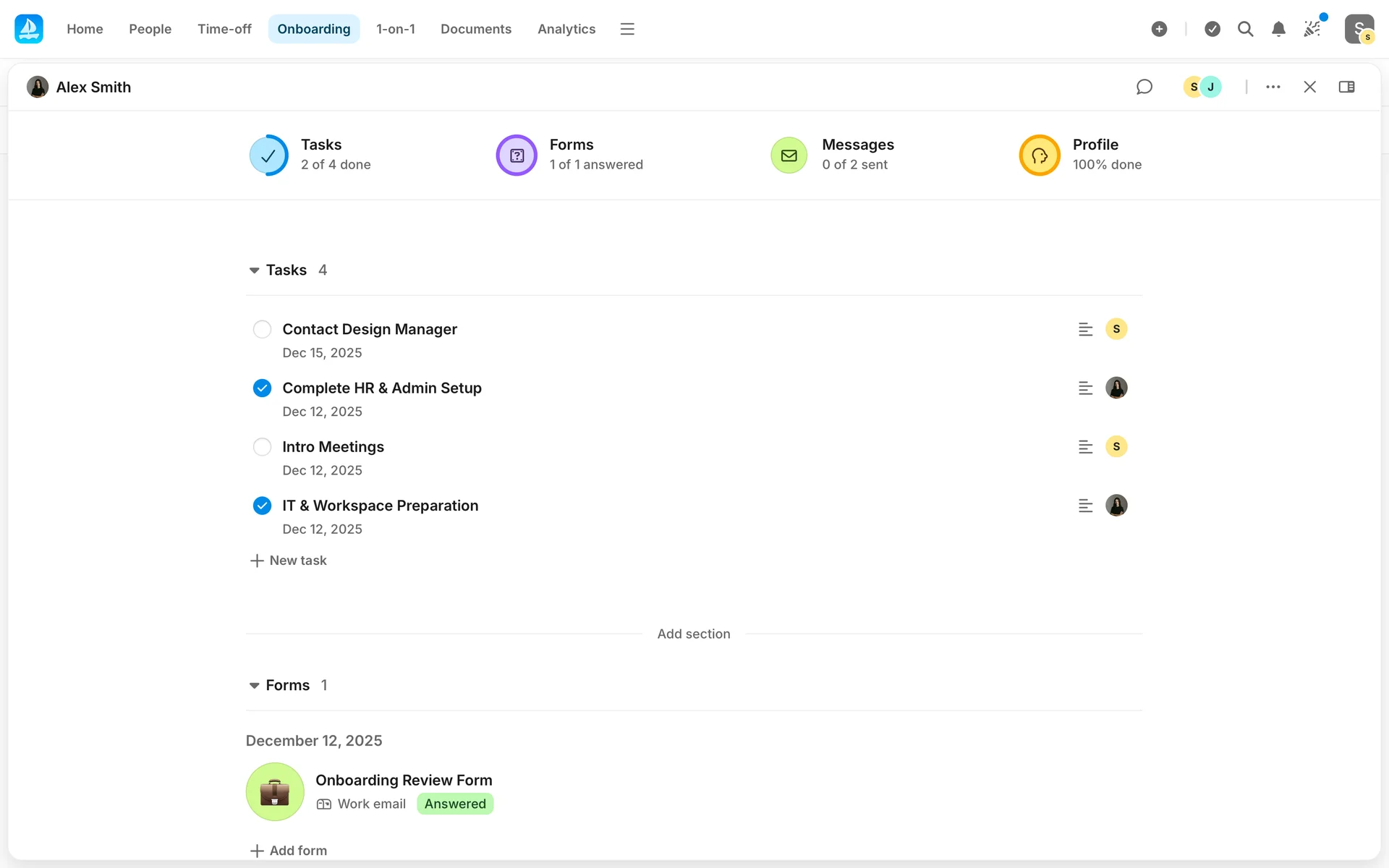Uncheck Complete HR & Admin Setup task

point(262,388)
